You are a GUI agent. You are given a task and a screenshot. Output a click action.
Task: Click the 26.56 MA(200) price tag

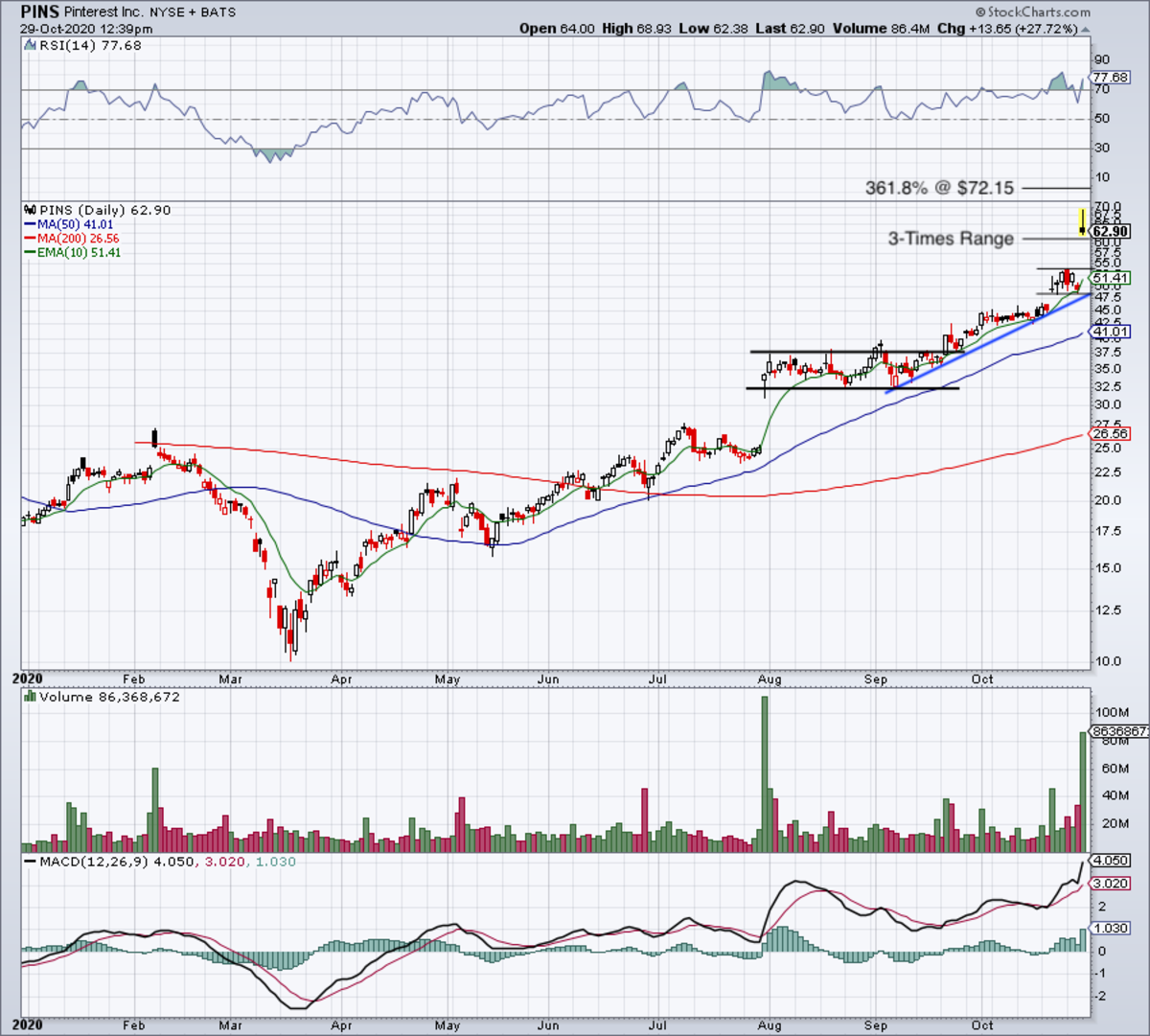[x=1111, y=433]
